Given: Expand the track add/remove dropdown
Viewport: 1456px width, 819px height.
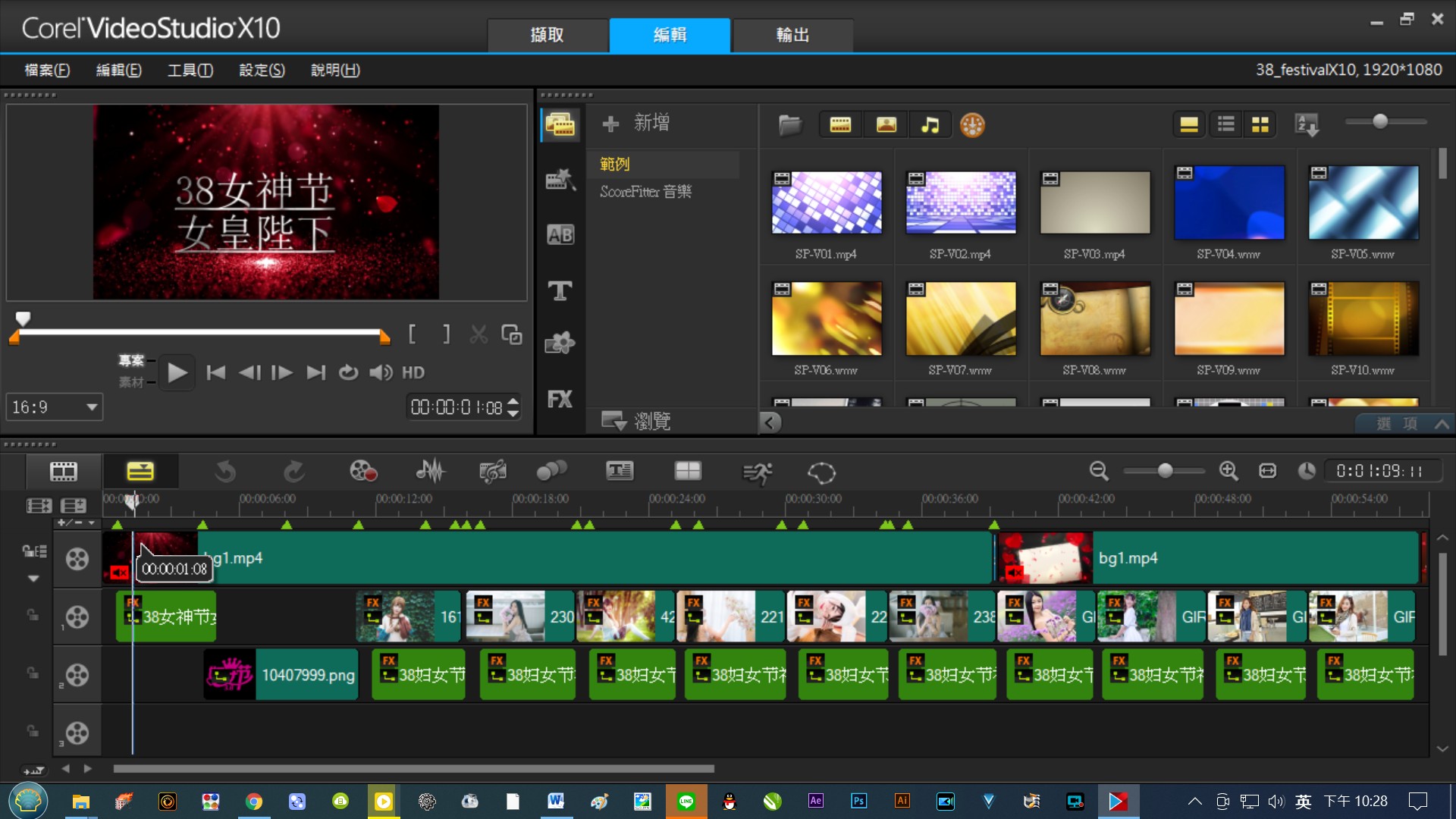Looking at the screenshot, I should pyautogui.click(x=77, y=522).
